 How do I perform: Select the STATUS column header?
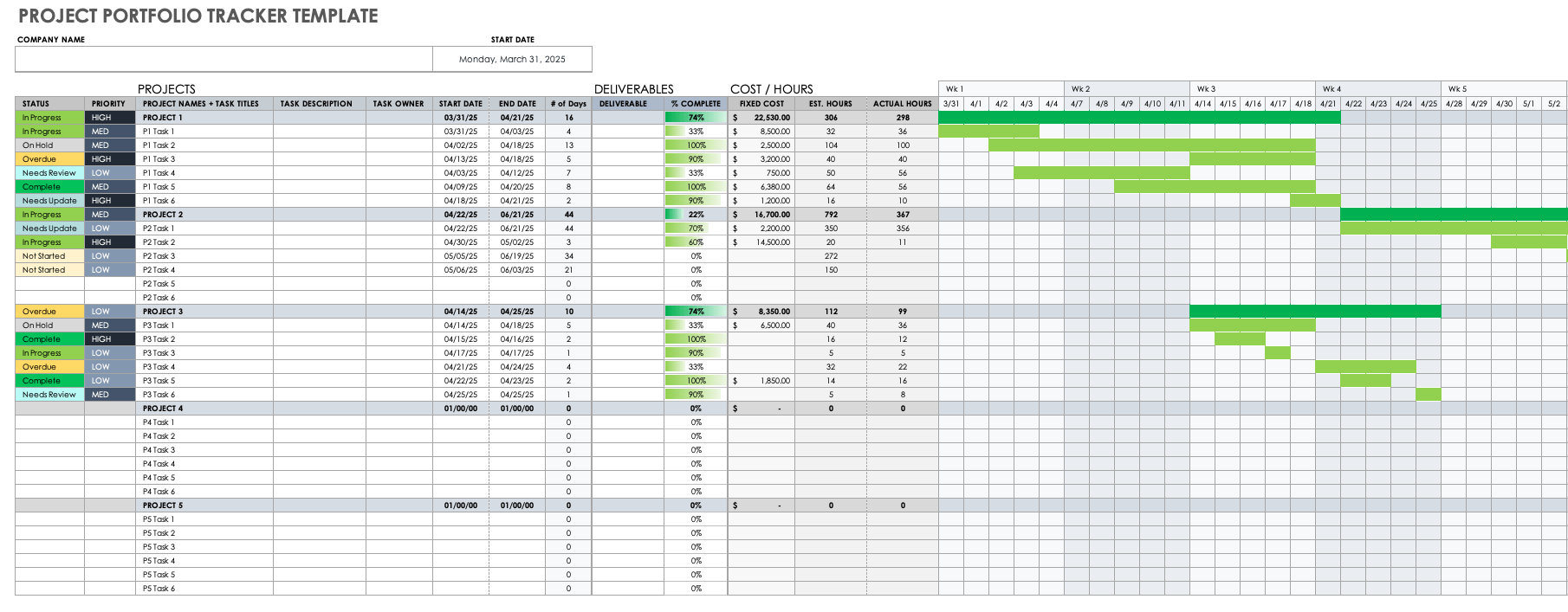49,104
